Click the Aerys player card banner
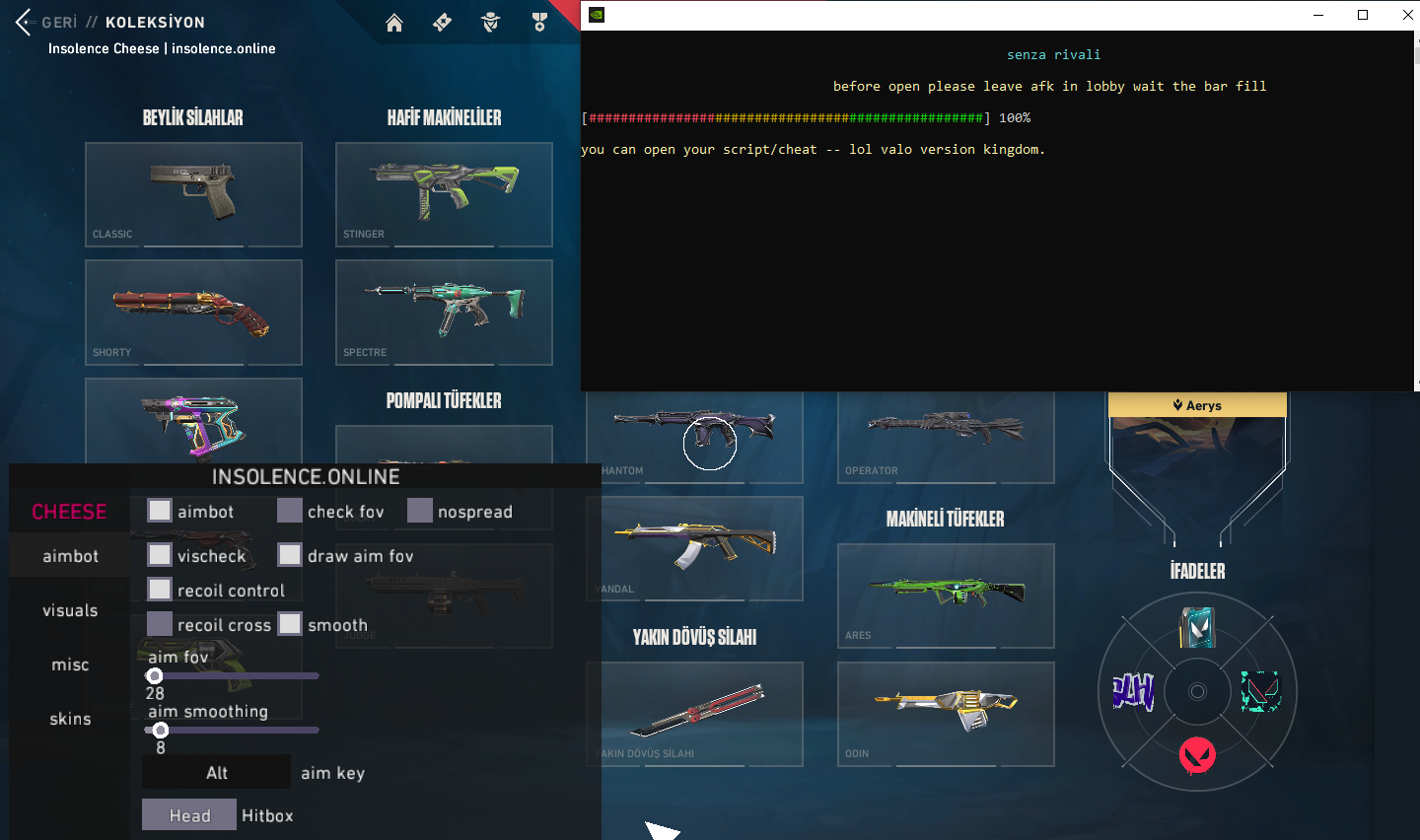 (x=1197, y=405)
